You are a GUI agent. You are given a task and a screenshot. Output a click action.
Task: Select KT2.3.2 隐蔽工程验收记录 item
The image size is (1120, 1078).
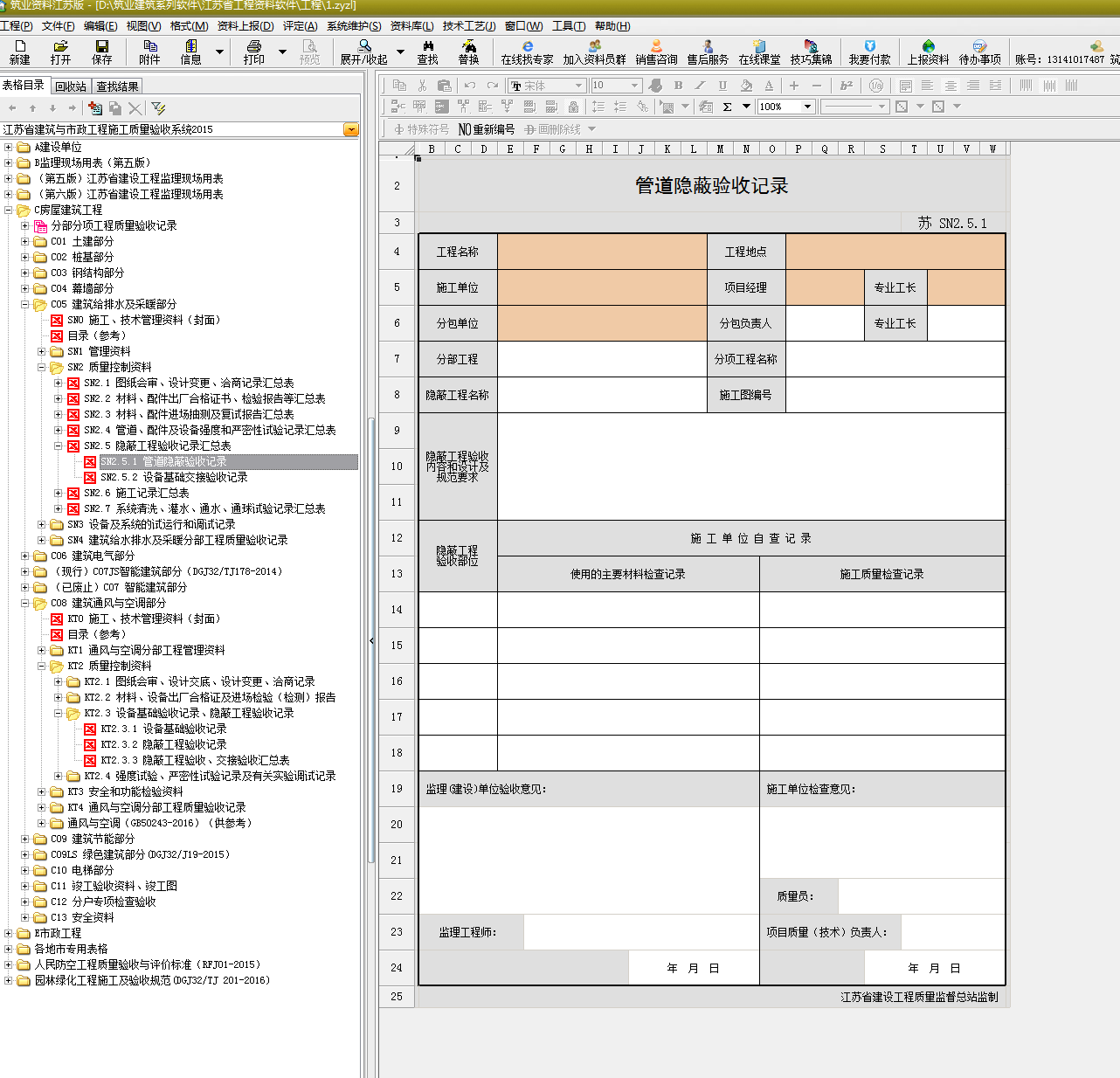(163, 744)
